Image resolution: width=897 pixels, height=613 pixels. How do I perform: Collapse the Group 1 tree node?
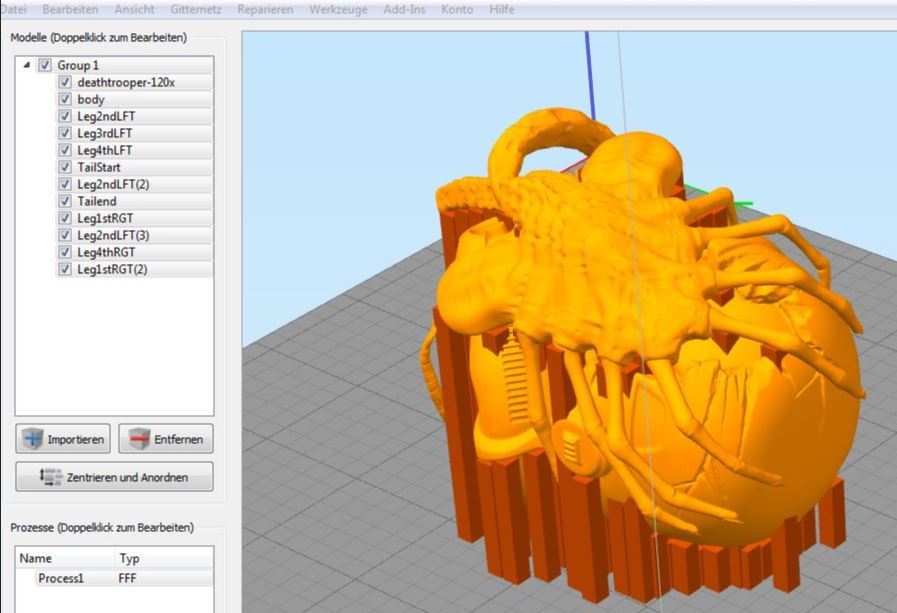pos(26,65)
